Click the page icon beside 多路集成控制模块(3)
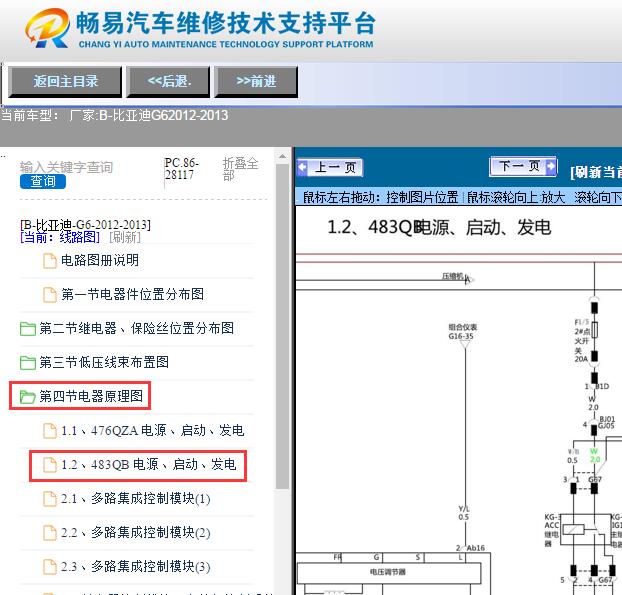Screen dimensions: 622x595 click(x=50, y=567)
